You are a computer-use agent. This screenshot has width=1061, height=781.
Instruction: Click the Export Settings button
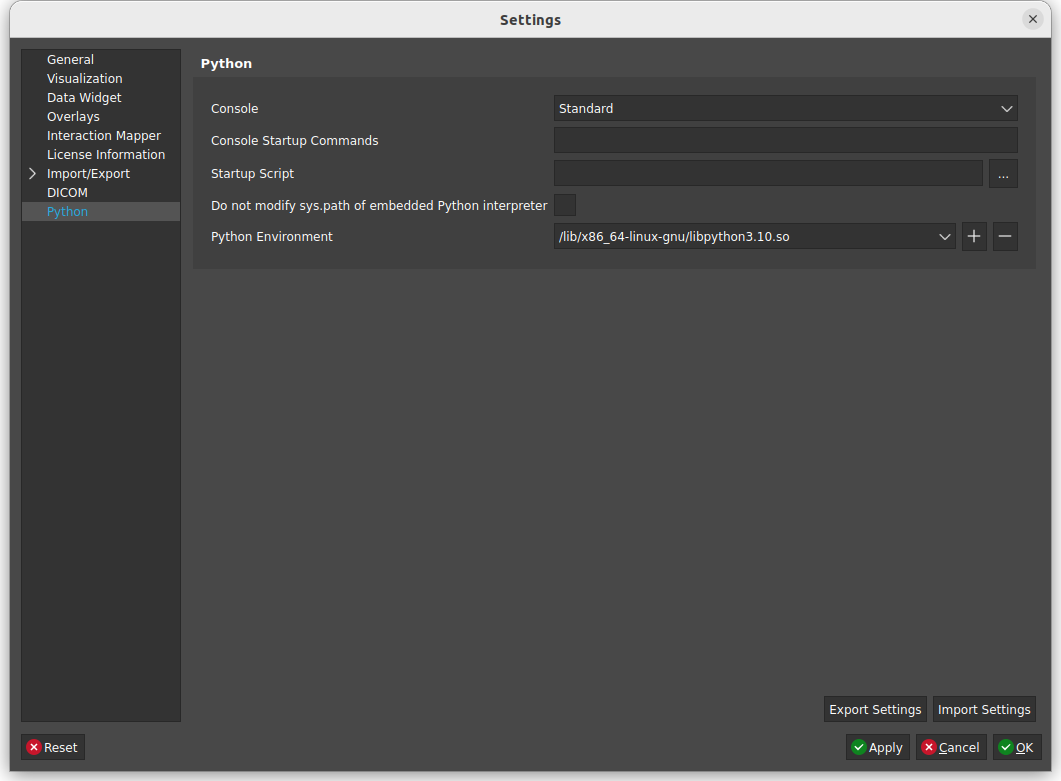coord(874,709)
